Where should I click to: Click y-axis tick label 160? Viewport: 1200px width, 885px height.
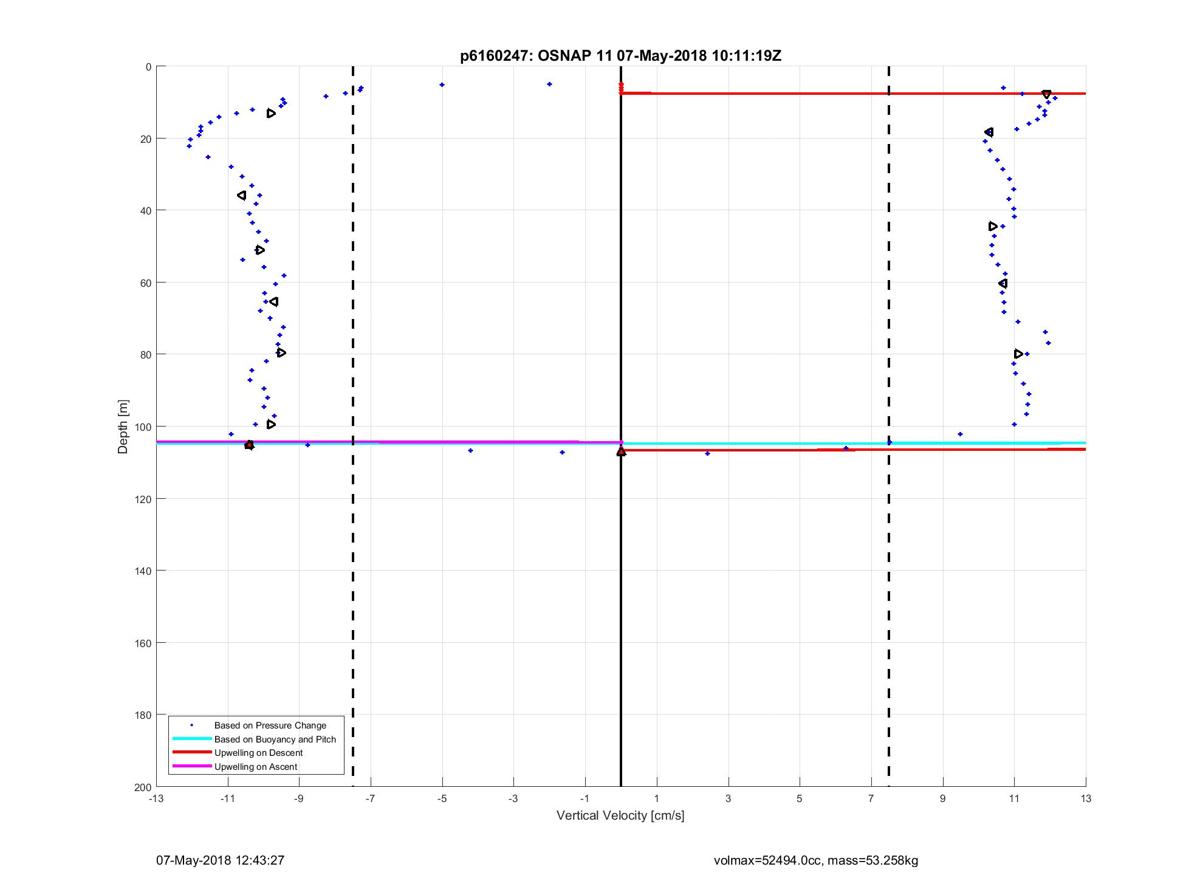tap(142, 643)
